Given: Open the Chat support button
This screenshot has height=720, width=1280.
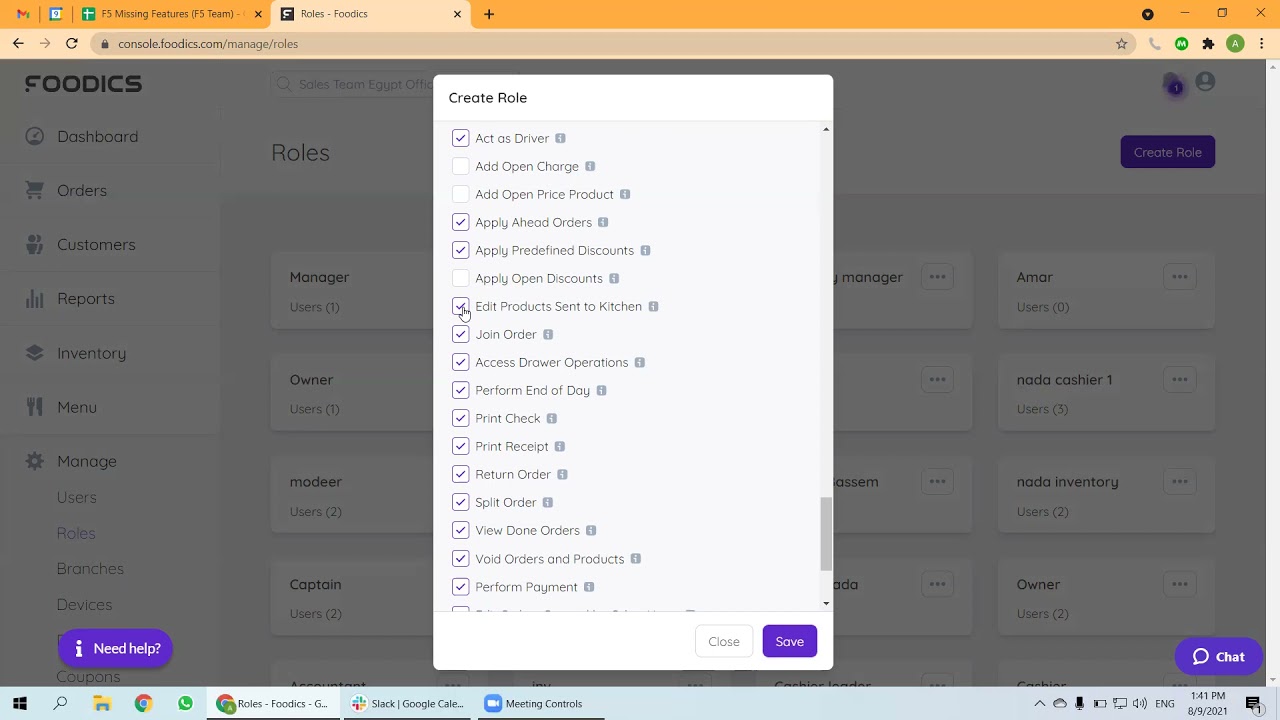Looking at the screenshot, I should click(x=1217, y=657).
